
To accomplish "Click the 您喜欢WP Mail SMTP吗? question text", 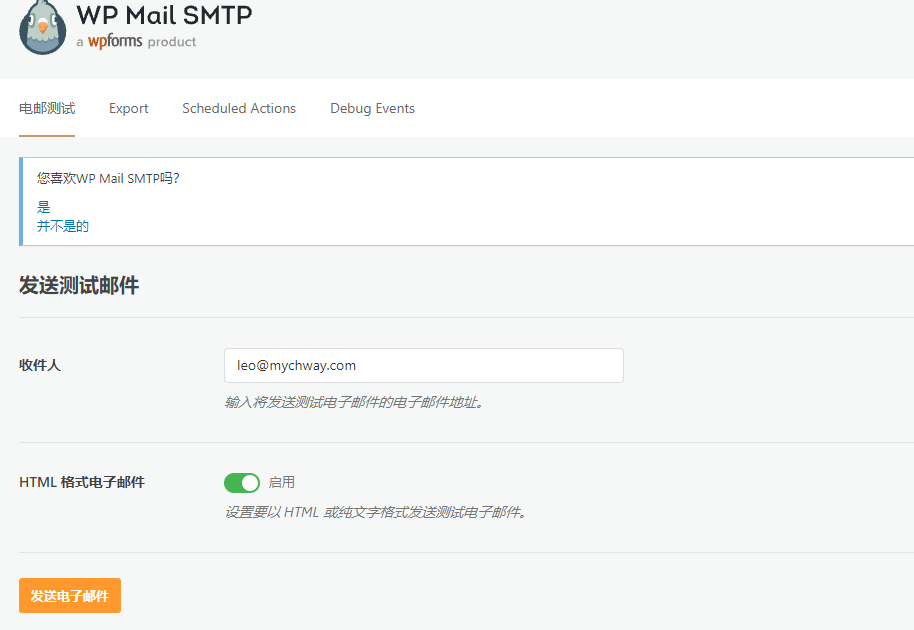I will [x=108, y=178].
